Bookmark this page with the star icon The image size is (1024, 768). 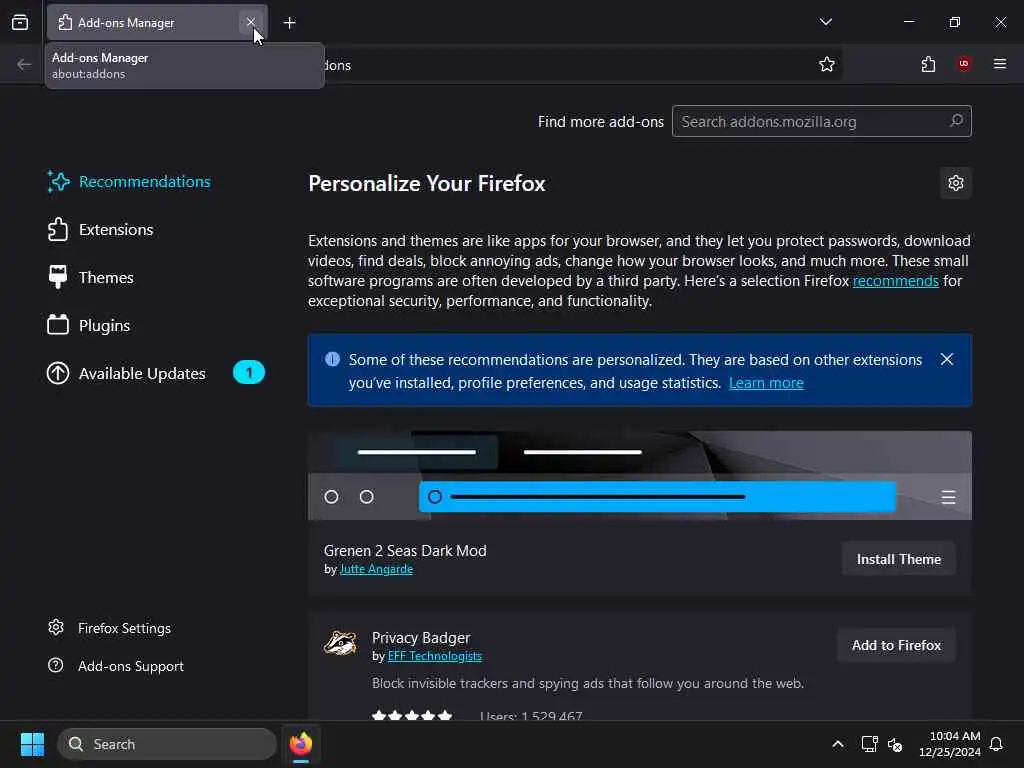click(x=827, y=64)
